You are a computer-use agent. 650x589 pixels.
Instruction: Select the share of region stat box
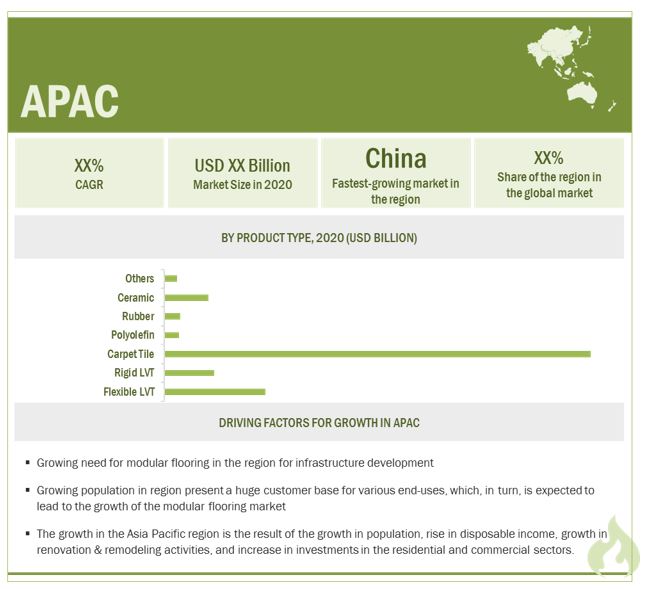coord(548,173)
